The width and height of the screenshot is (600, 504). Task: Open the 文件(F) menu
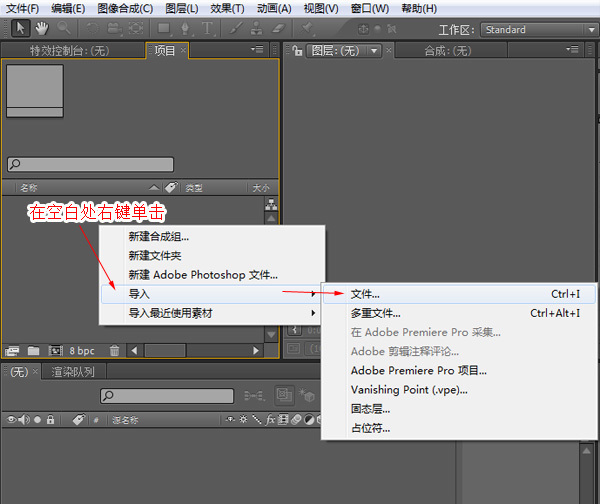[22, 8]
